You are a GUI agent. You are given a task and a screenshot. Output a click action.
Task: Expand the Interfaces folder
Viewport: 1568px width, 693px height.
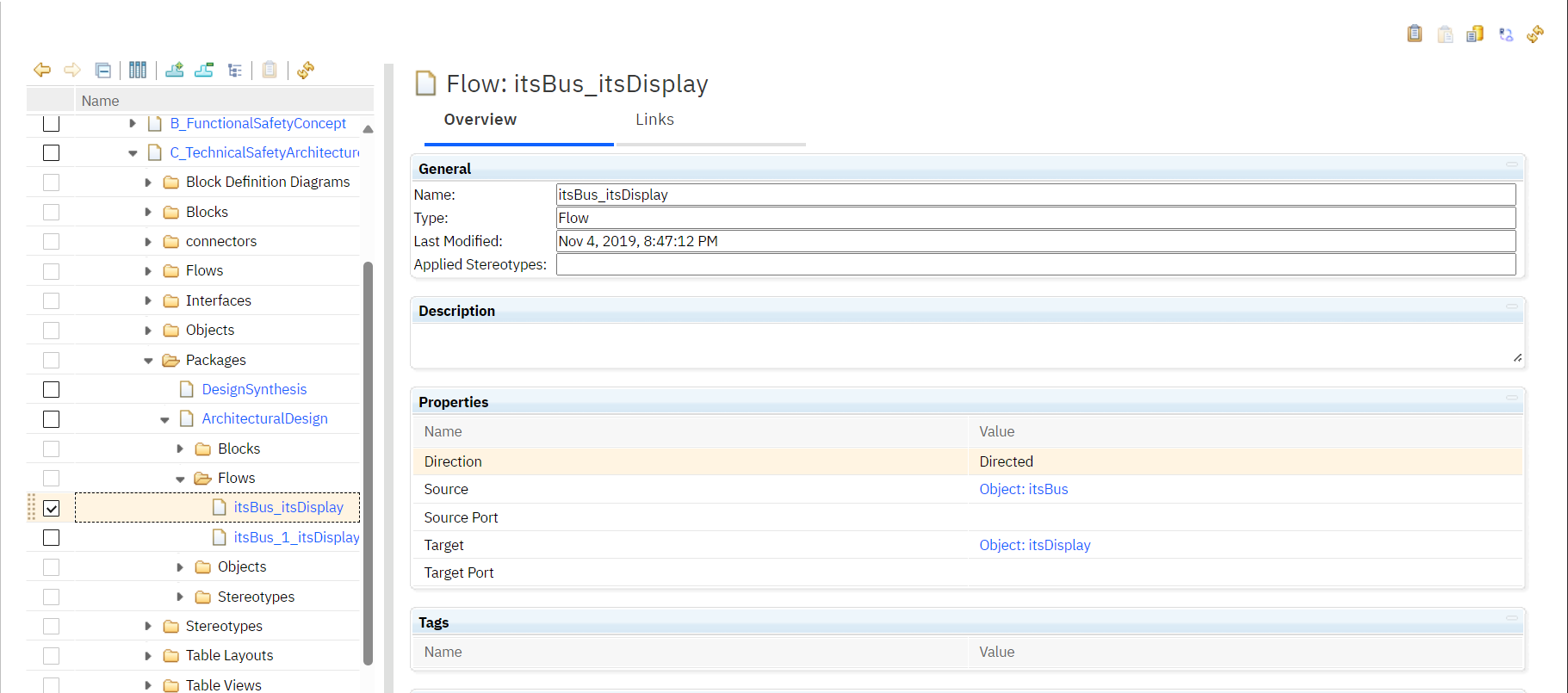click(x=148, y=300)
